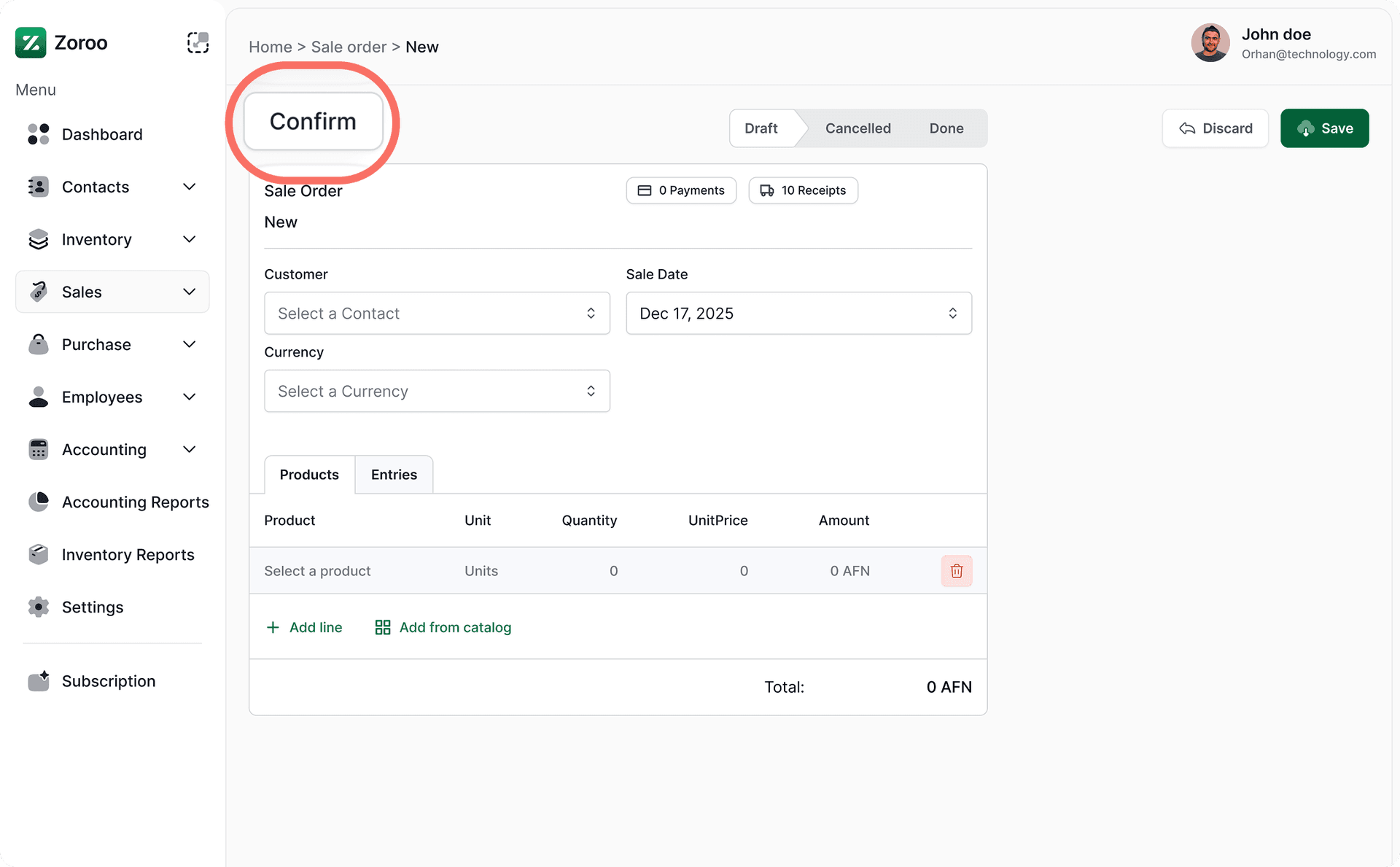Select the Cancelled status step

pos(857,128)
